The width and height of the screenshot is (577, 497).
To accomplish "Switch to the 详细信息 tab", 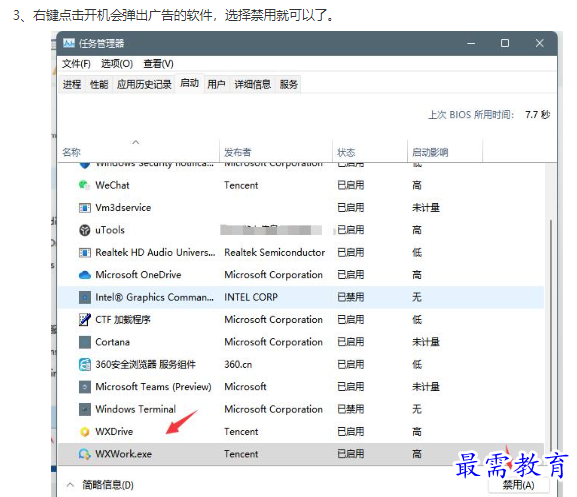I will [x=253, y=85].
